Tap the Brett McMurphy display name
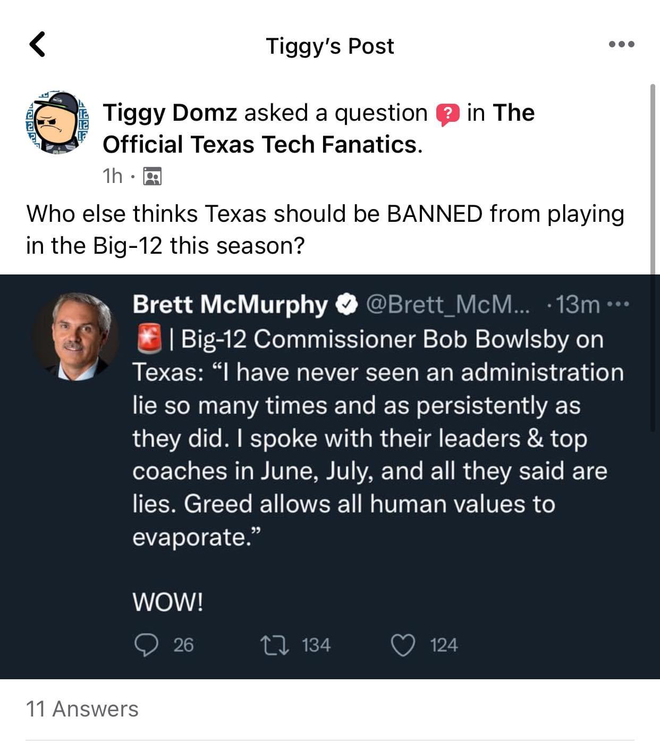Viewport: 660px width, 750px height. (230, 304)
